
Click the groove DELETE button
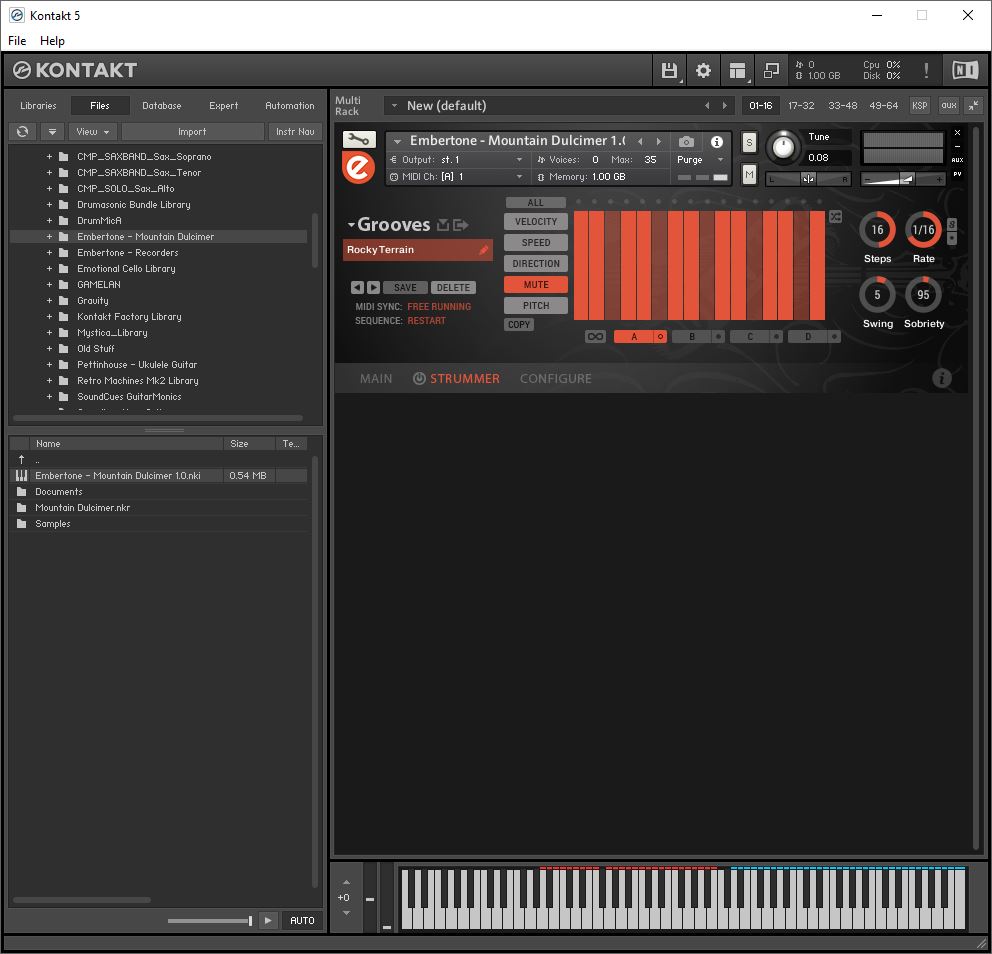453,288
